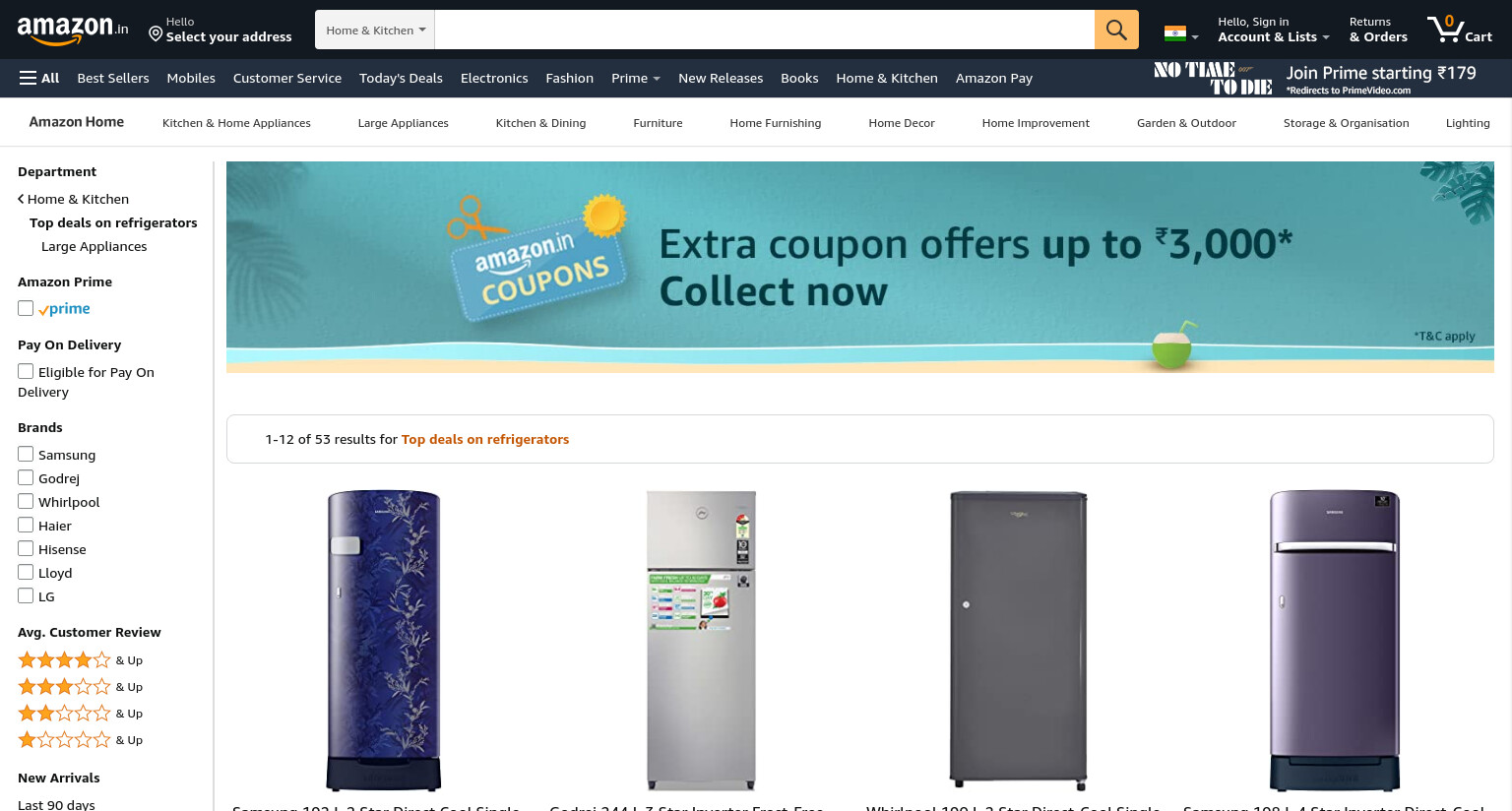Image resolution: width=1512 pixels, height=811 pixels.
Task: Enable the Prime filter checkbox
Action: tap(26, 308)
